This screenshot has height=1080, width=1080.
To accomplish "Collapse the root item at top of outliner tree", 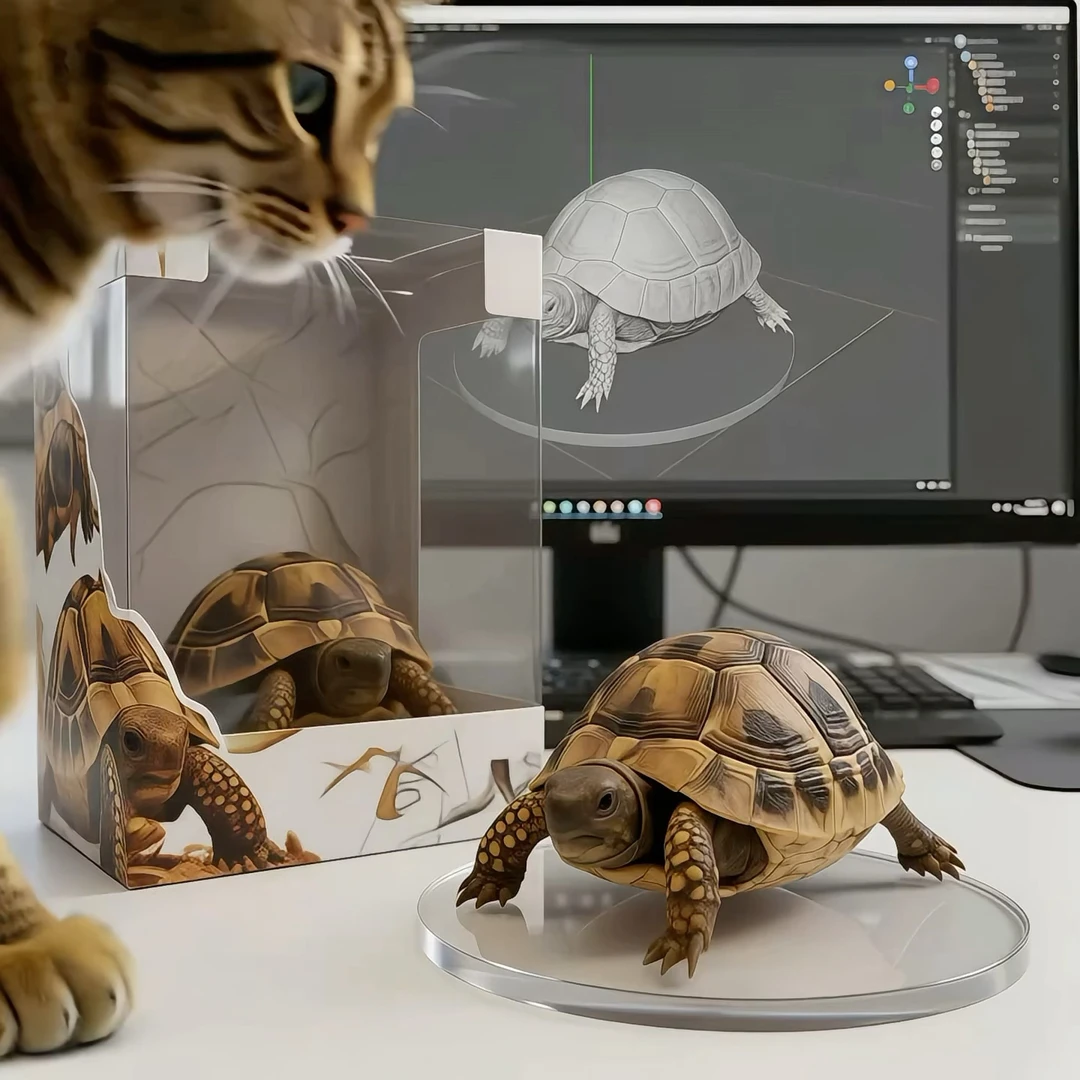I will point(960,41).
